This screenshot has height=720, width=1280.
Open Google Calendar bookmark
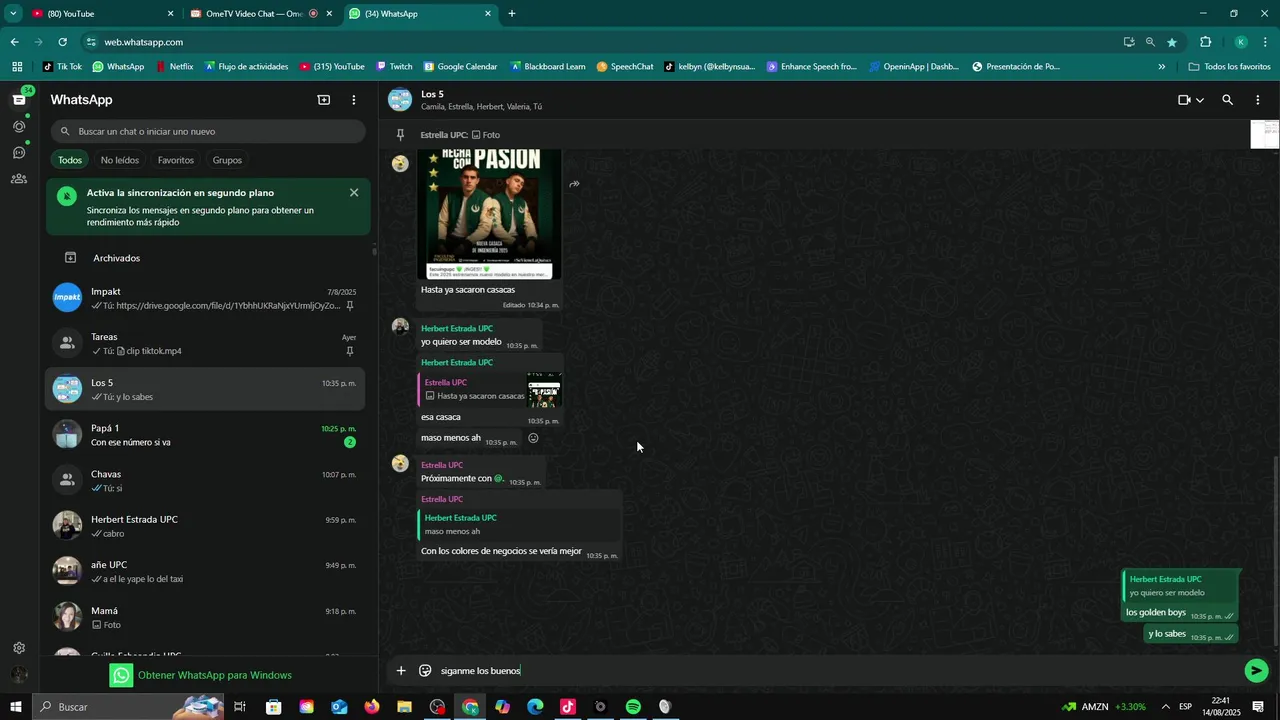[460, 67]
